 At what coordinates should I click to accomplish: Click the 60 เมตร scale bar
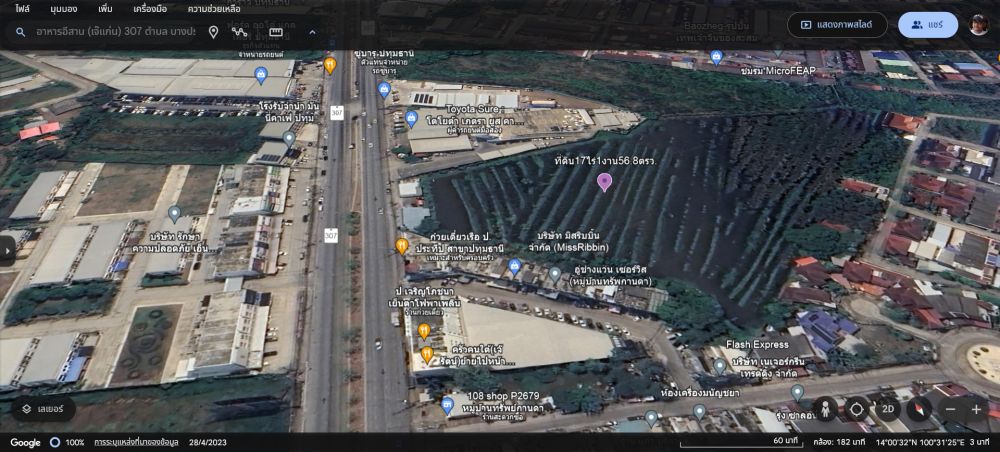[740, 441]
